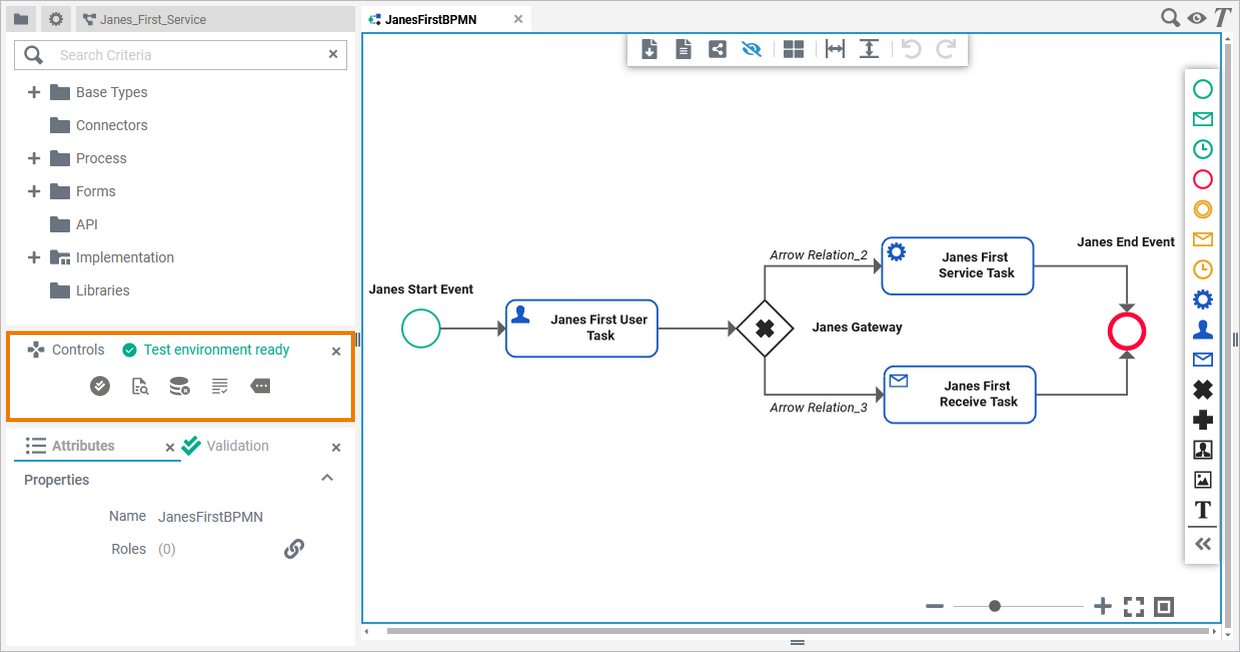The image size is (1240, 652).
Task: Click the Search Criteria input field
Action: [x=190, y=55]
